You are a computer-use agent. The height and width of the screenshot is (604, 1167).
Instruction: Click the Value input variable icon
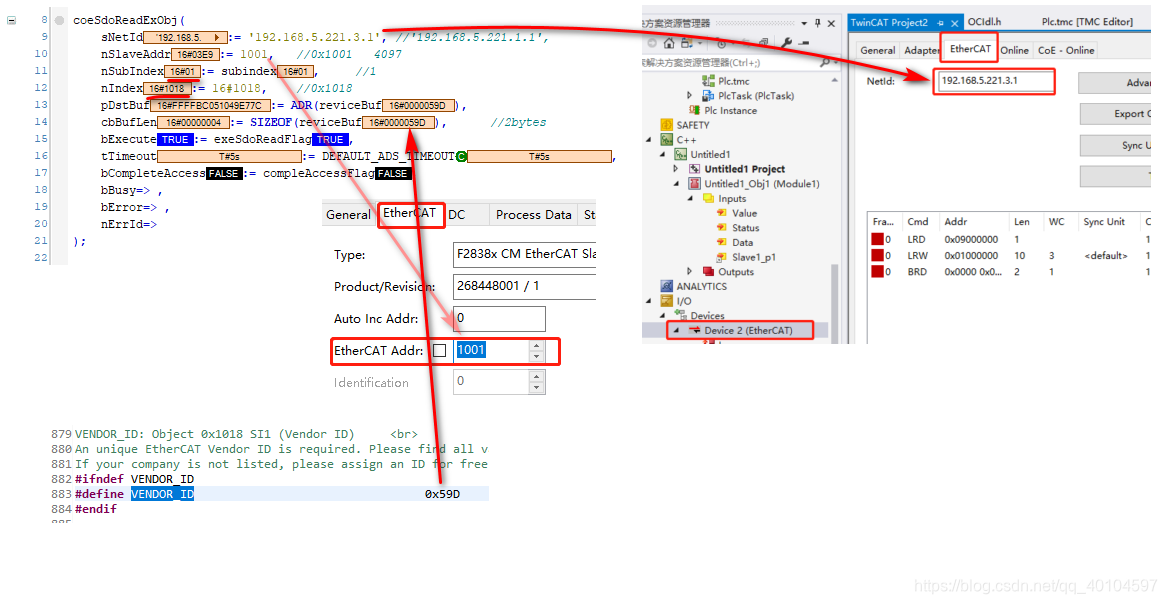pos(721,213)
